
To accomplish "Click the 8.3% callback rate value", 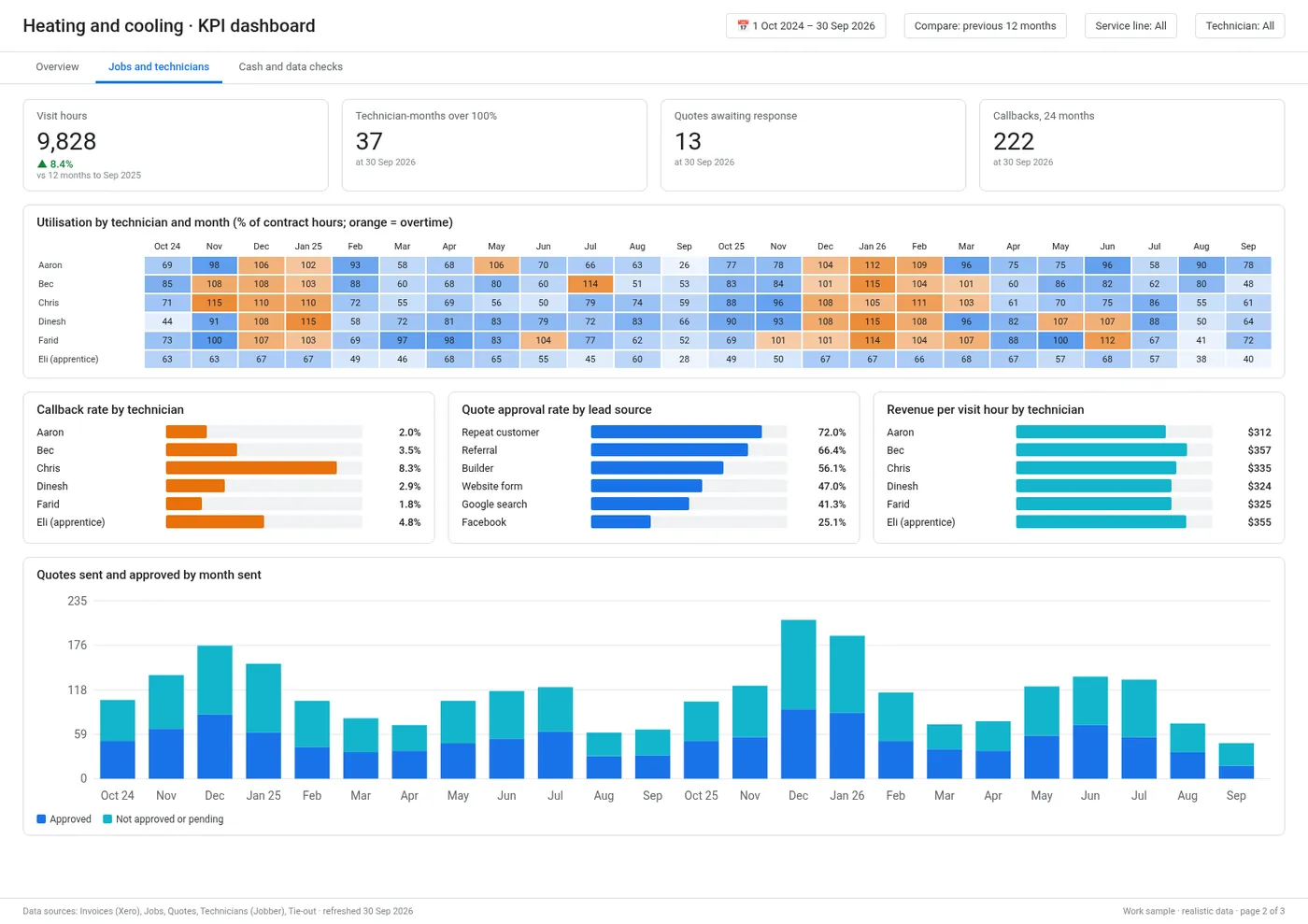I will 409,468.
